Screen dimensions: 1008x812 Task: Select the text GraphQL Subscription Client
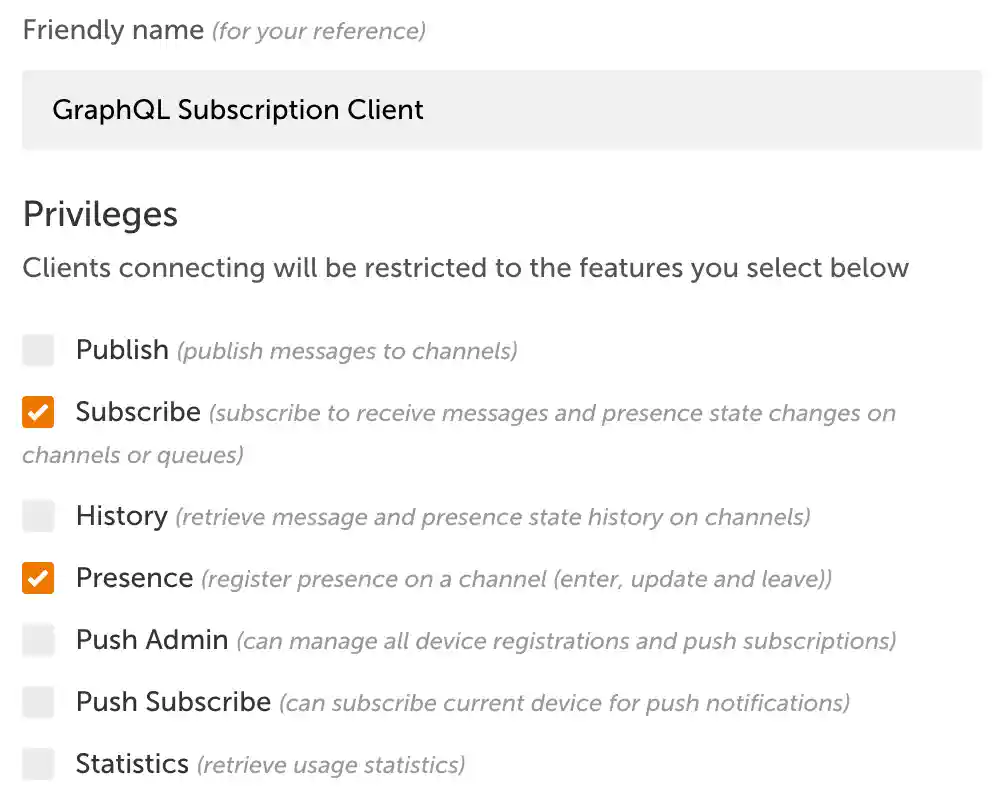tap(238, 110)
